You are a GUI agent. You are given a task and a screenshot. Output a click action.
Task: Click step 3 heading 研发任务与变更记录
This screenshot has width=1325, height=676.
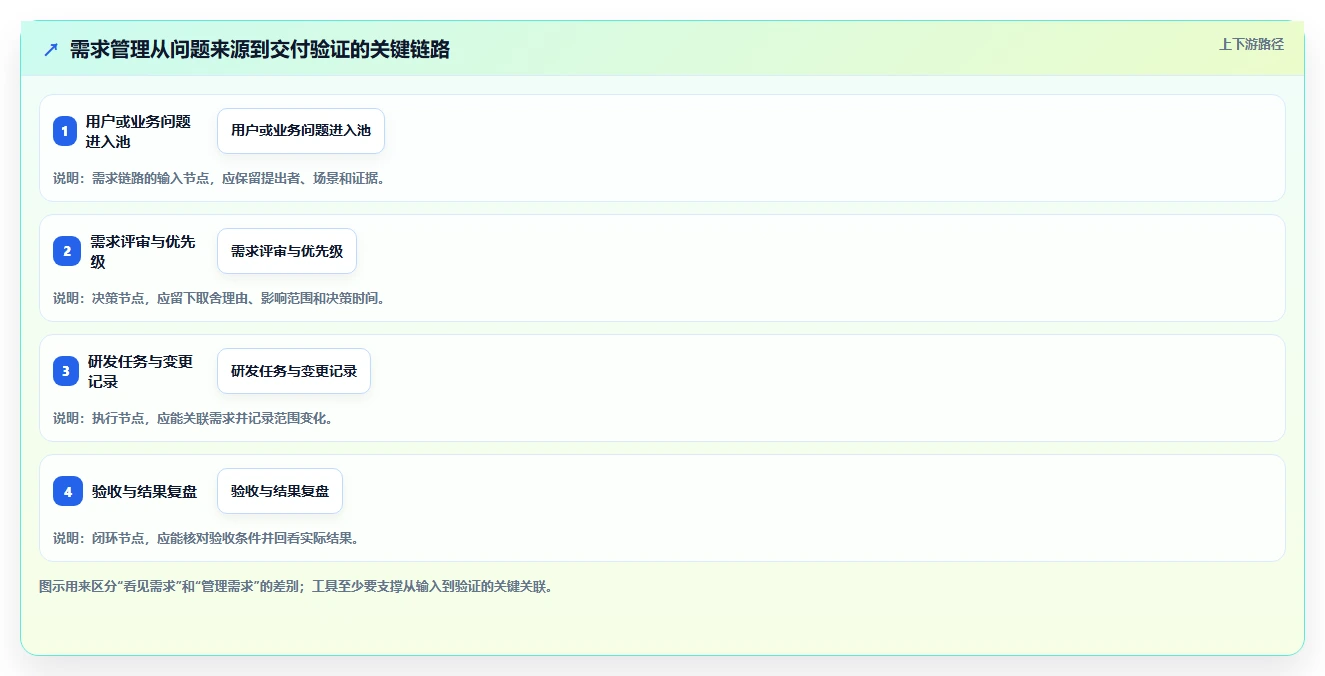141,371
